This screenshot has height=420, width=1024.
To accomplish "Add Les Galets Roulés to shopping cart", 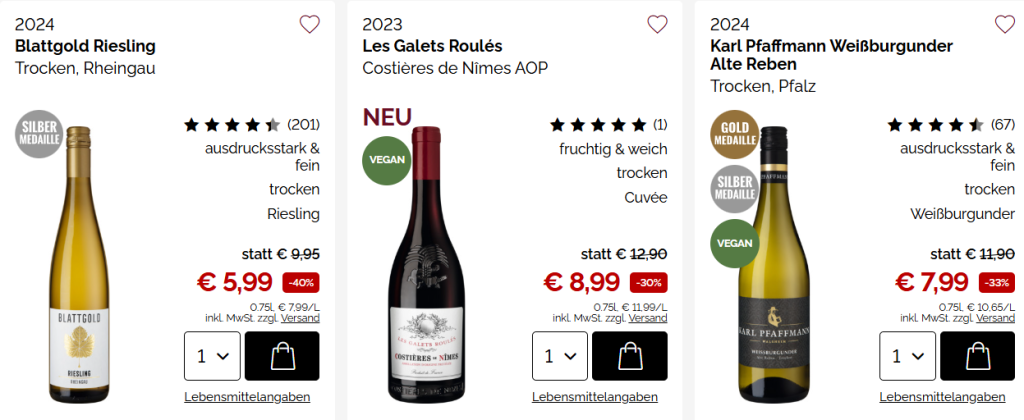I will [x=629, y=356].
